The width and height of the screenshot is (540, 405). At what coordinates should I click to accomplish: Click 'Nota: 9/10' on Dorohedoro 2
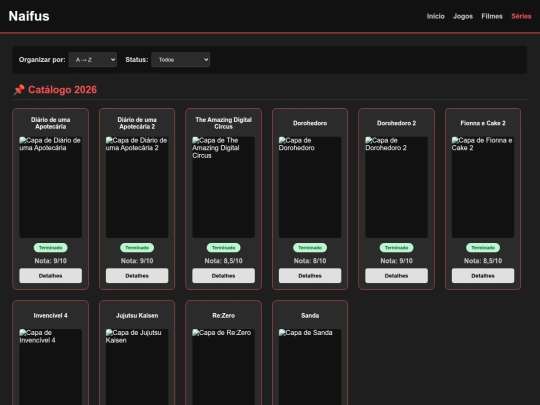point(396,261)
